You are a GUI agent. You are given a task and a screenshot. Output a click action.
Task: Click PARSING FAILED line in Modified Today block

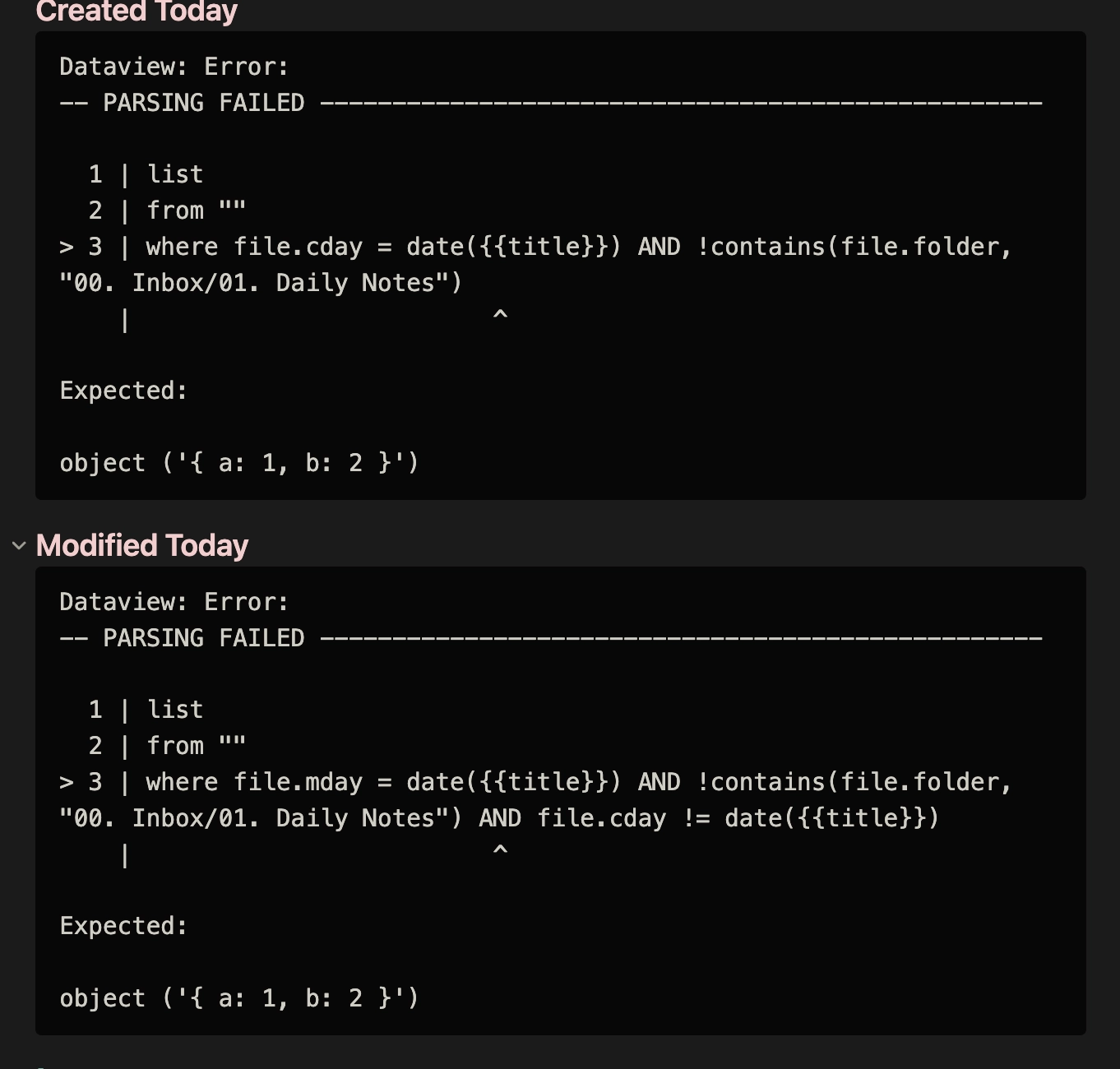551,638
